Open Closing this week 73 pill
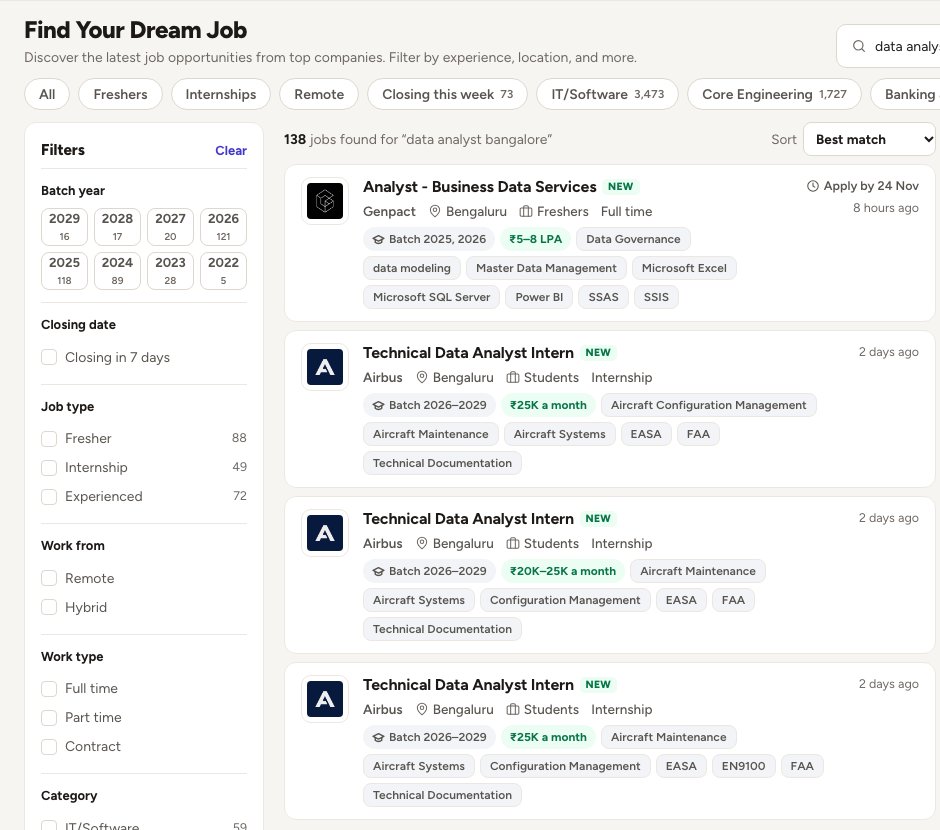 [447, 94]
